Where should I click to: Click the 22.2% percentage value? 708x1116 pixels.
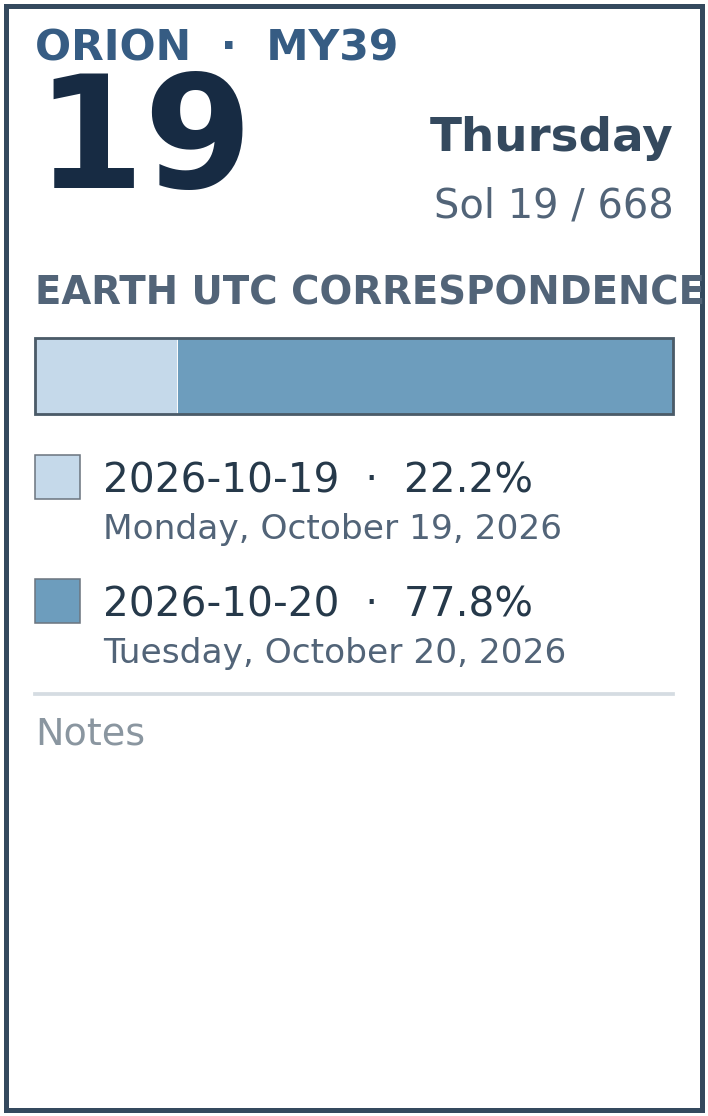[468, 478]
